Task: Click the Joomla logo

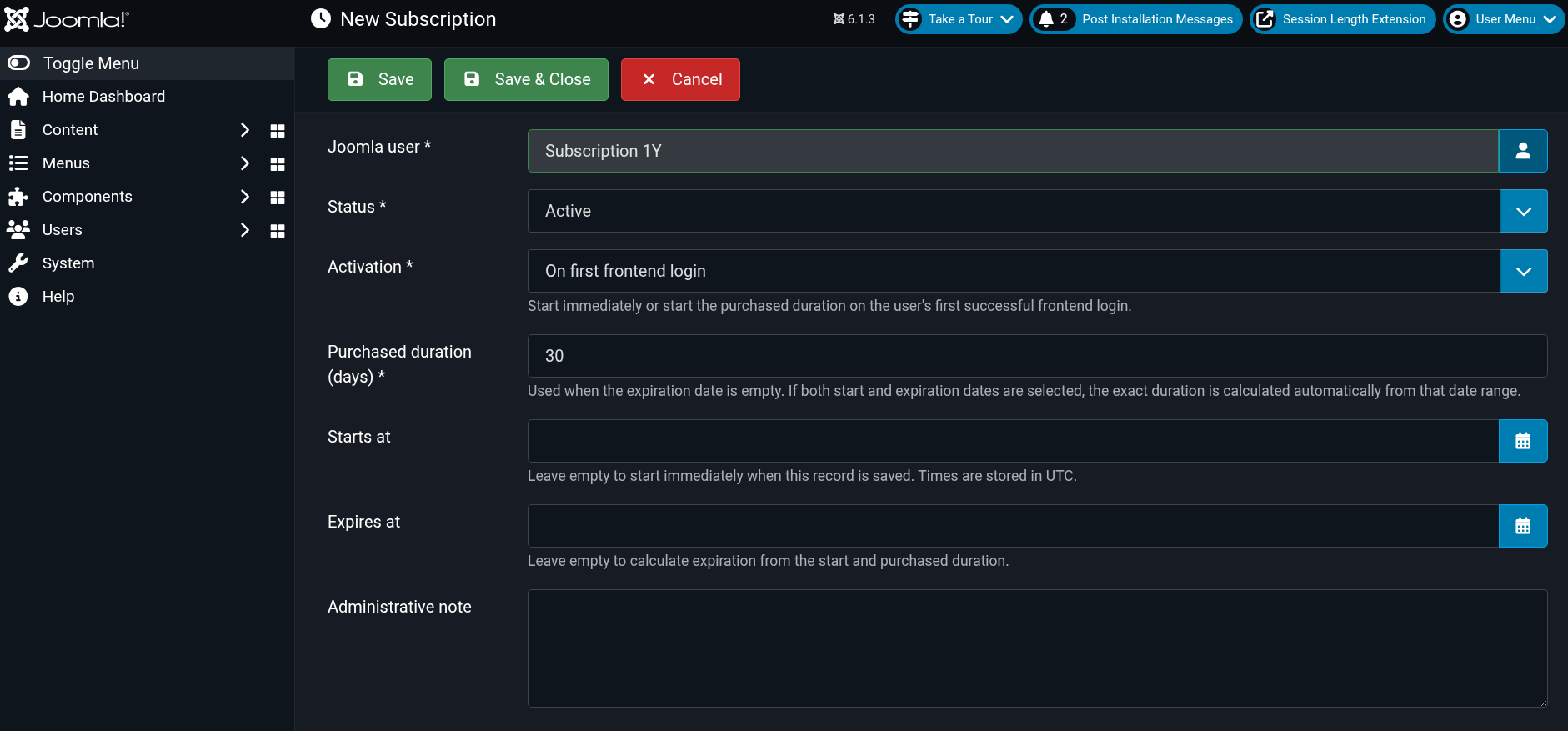Action: 67,19
